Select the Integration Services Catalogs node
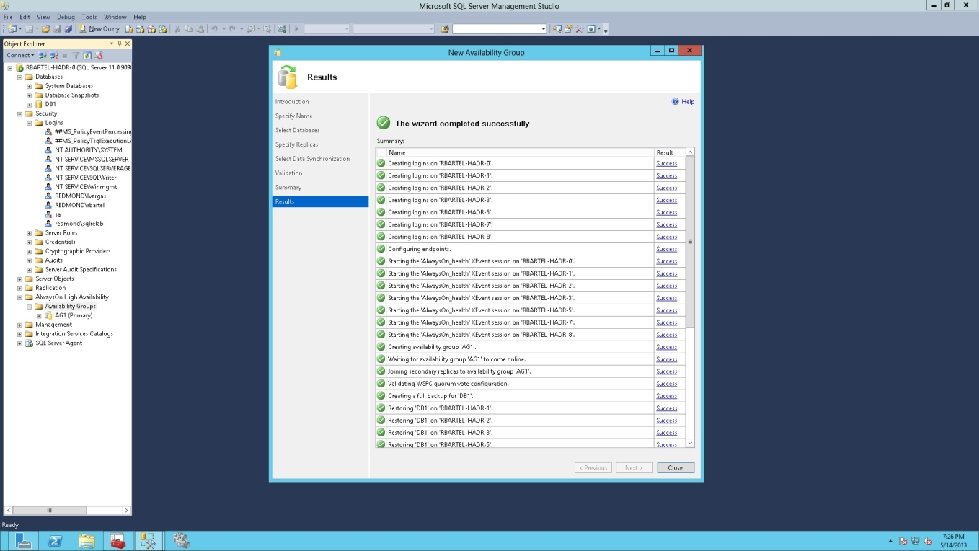 [74, 334]
